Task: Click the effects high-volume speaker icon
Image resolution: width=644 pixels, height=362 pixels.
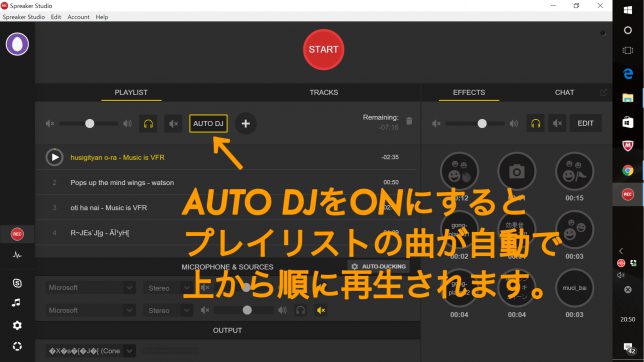Action: 513,124
